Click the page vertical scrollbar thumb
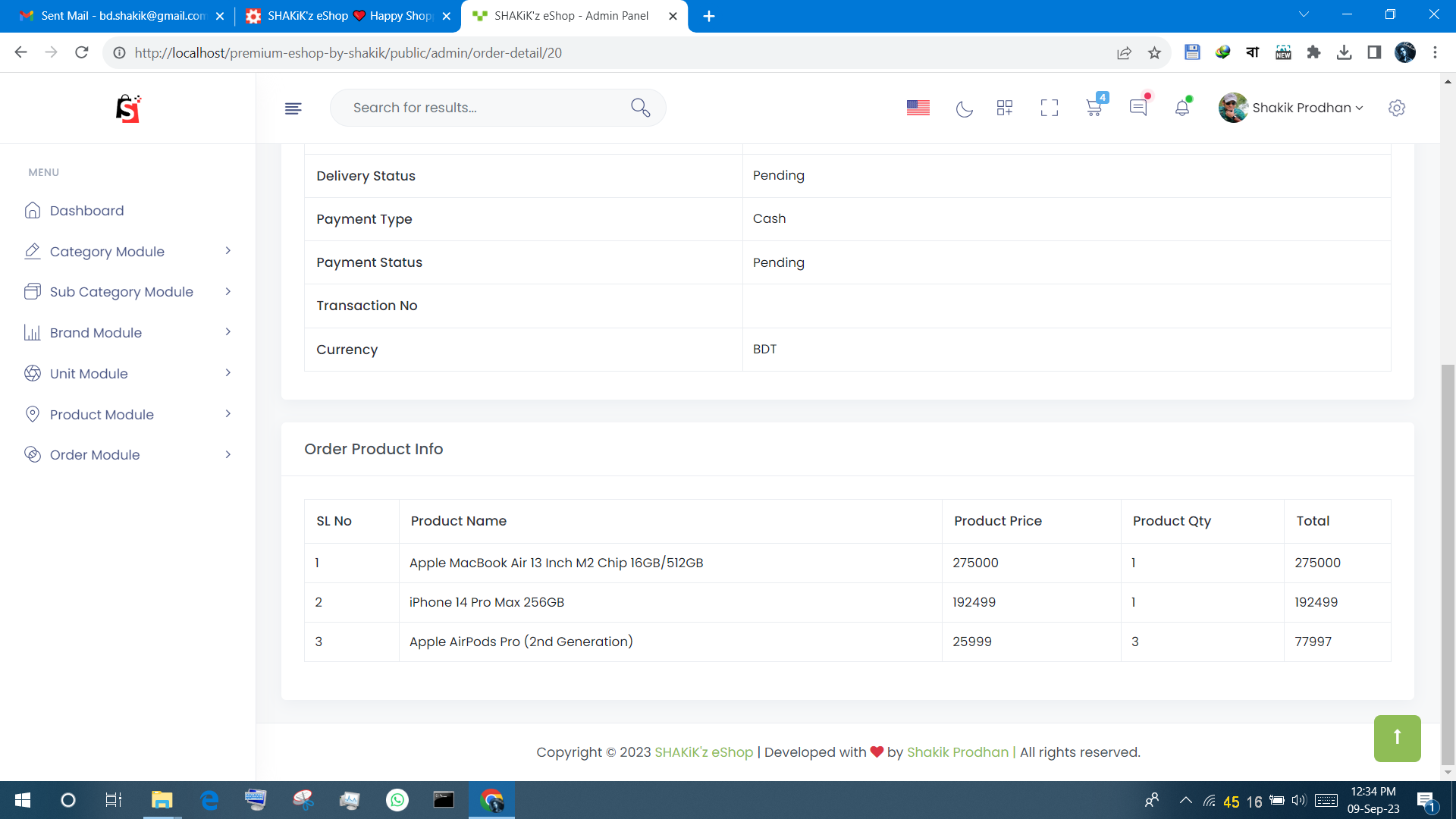This screenshot has width=1456, height=819. point(1448,565)
